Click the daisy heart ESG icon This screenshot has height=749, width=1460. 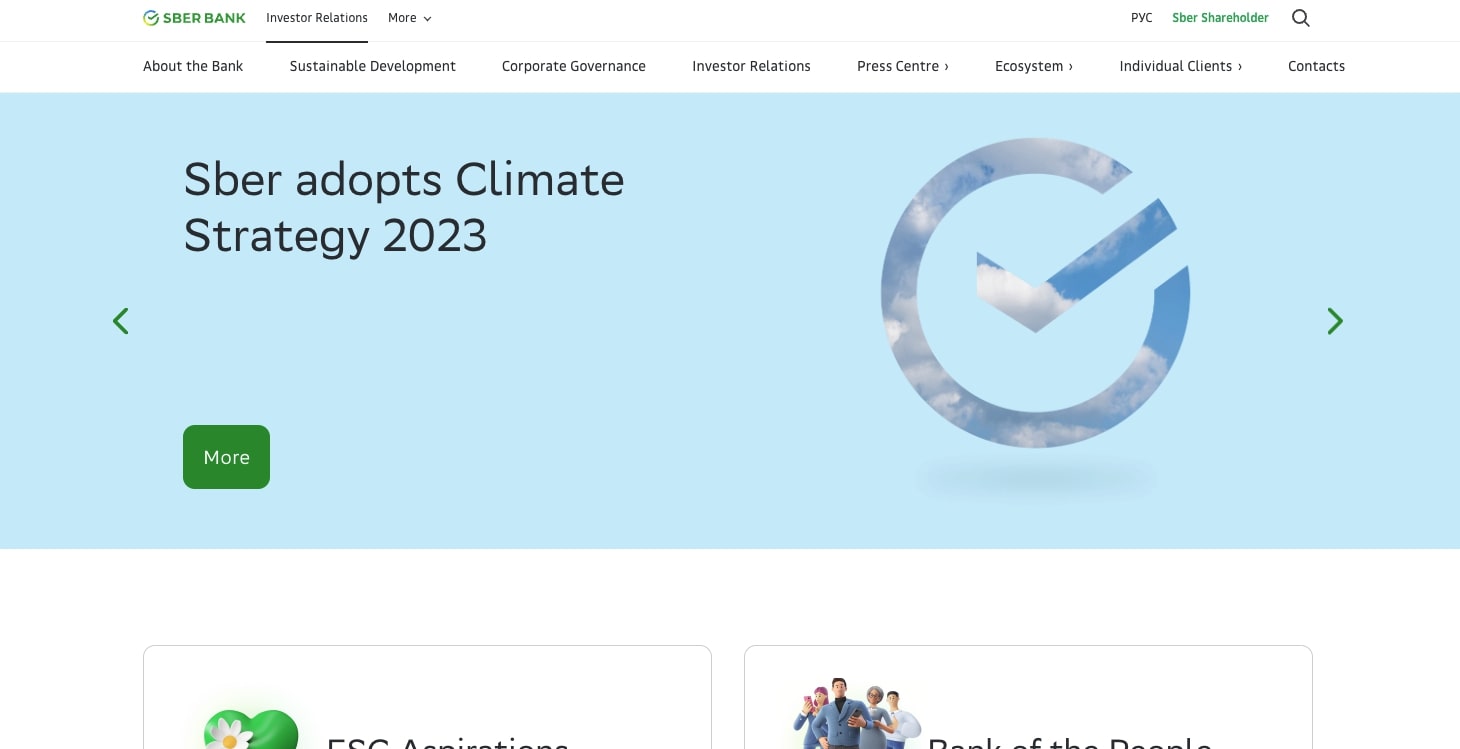250,729
